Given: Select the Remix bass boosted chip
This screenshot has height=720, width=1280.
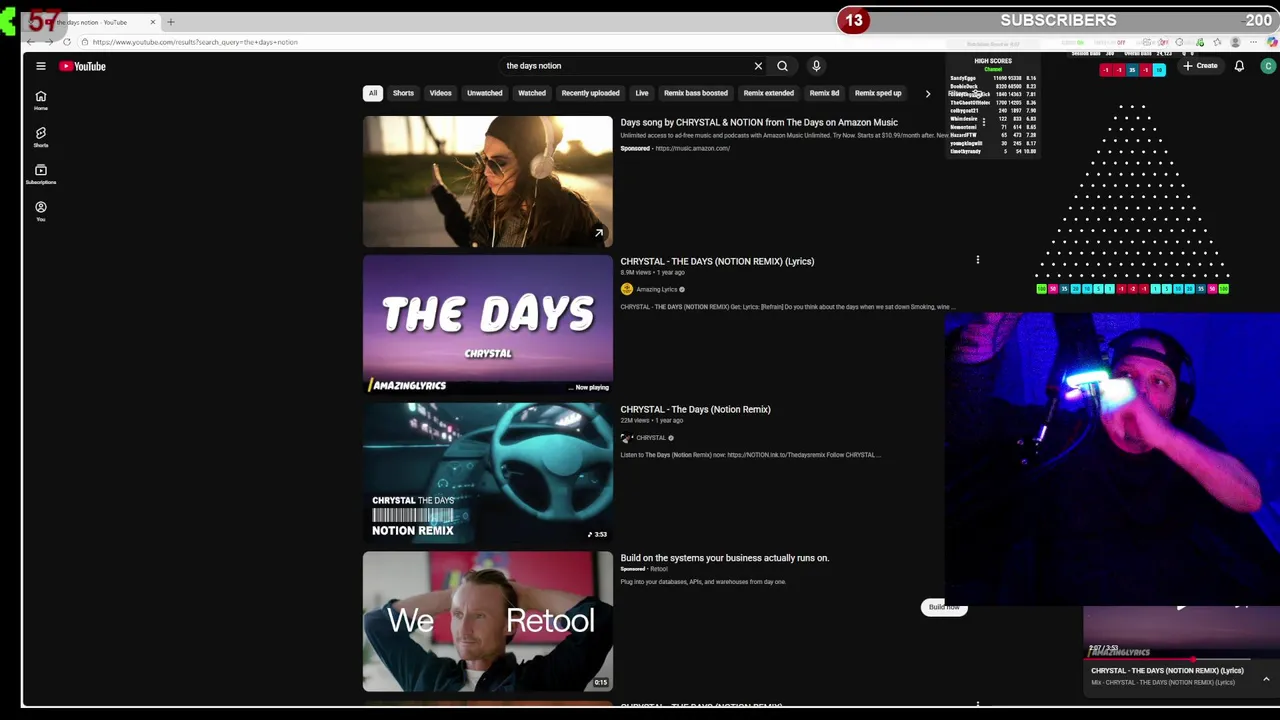Looking at the screenshot, I should click(696, 93).
